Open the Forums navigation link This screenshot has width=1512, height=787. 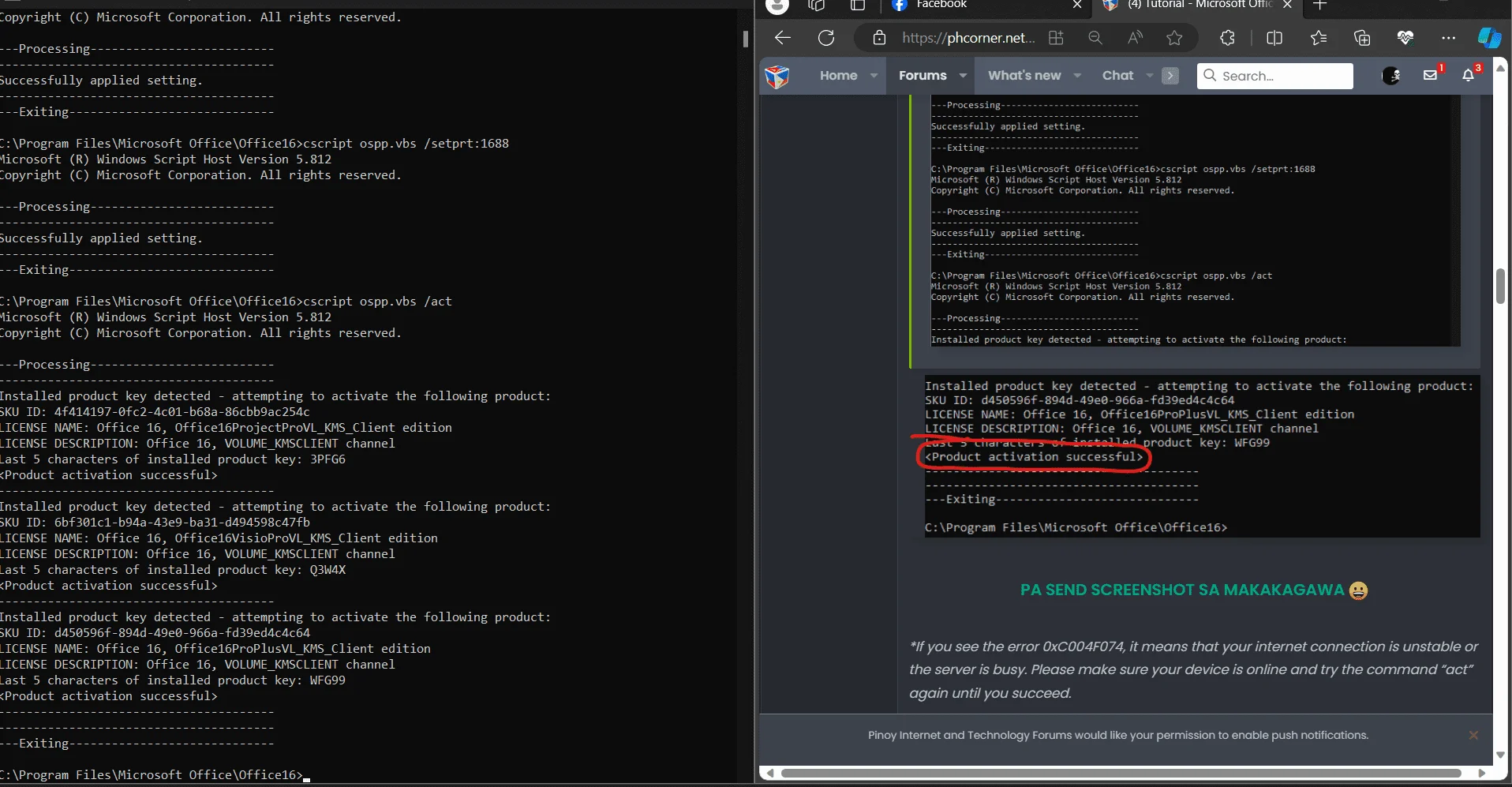pyautogui.click(x=923, y=76)
